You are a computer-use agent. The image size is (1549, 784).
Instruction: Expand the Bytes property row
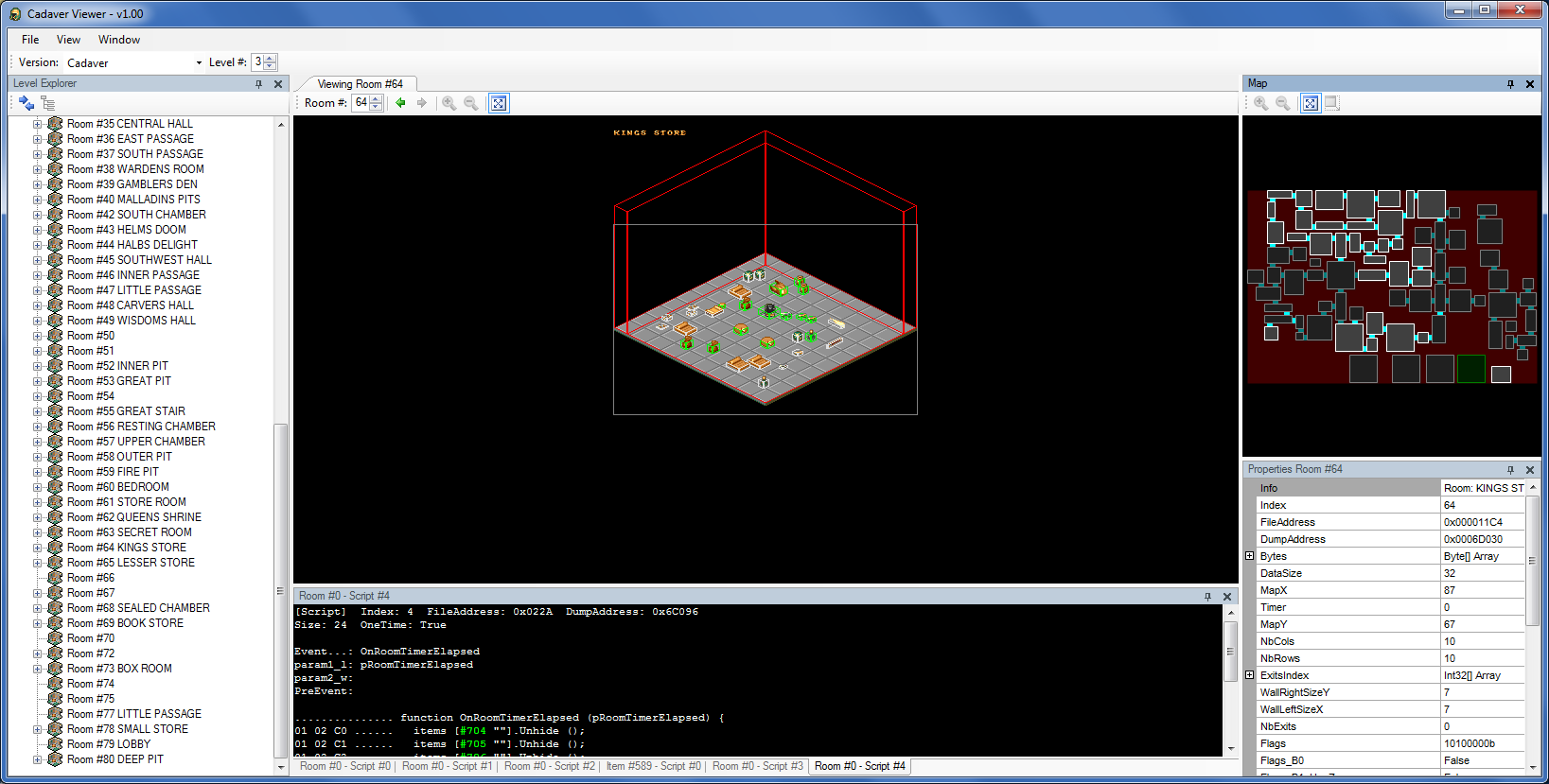[x=1249, y=556]
